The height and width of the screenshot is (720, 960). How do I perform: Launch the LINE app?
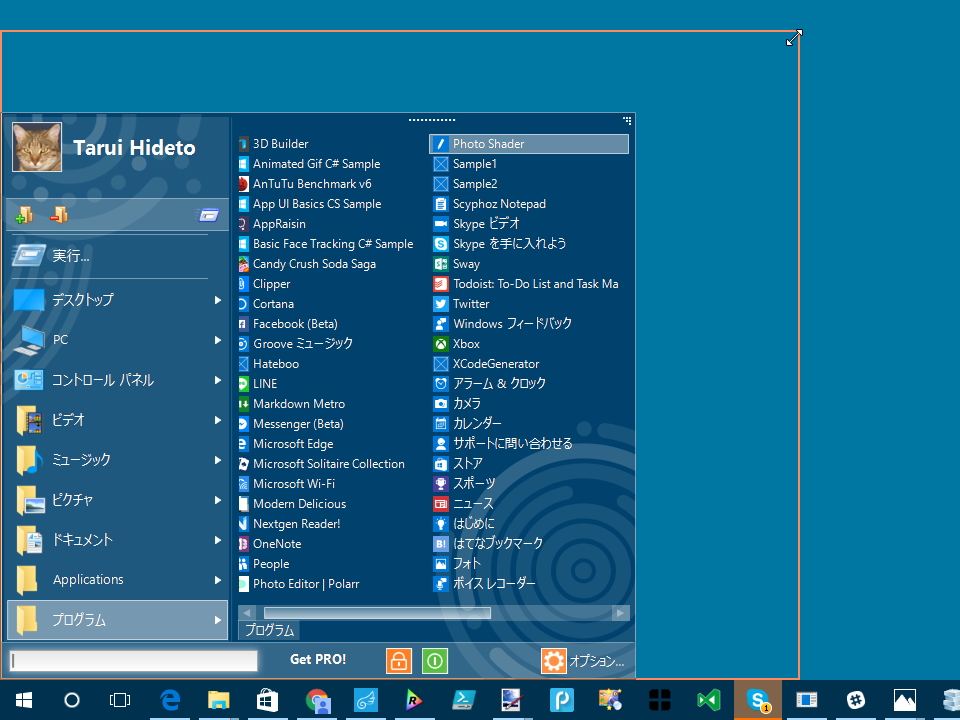[258, 384]
